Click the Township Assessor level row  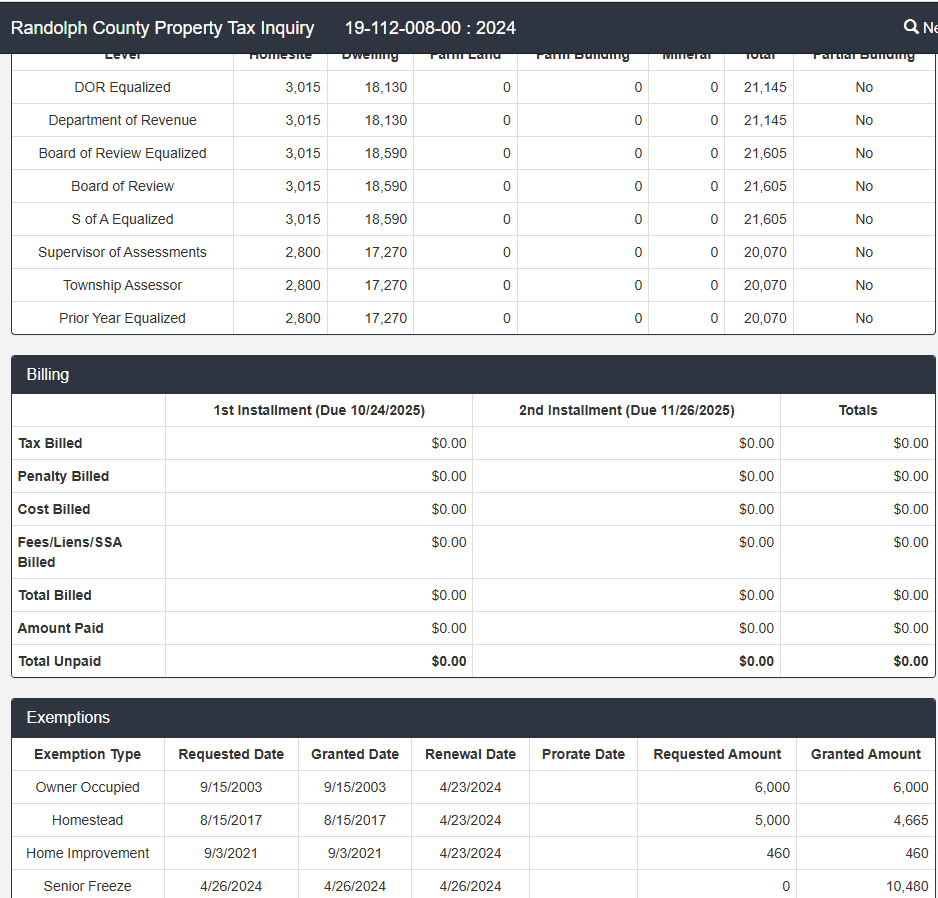[122, 285]
